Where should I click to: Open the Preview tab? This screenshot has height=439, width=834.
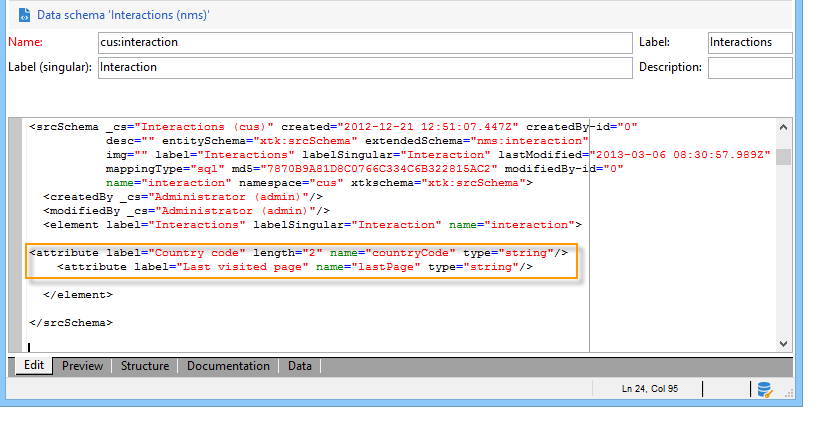pos(82,366)
